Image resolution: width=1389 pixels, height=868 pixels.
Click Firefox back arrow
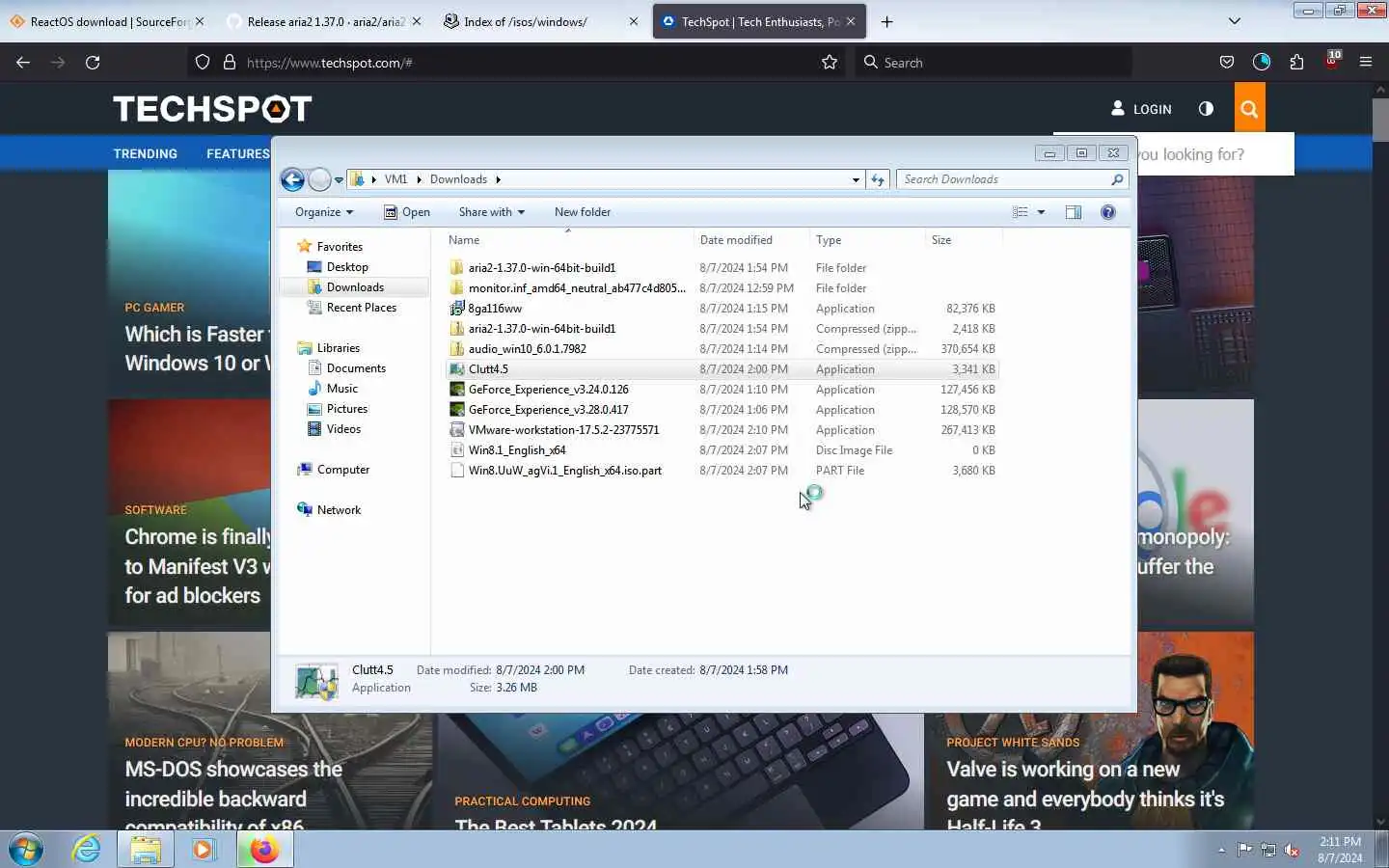(x=23, y=63)
